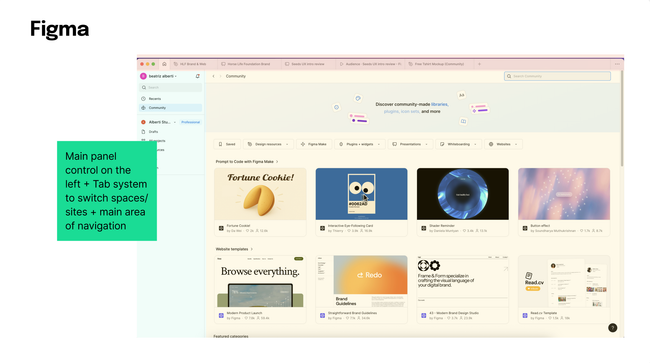This screenshot has width=650, height=363.
Task: Click the help question mark icon
Action: pos(612,328)
